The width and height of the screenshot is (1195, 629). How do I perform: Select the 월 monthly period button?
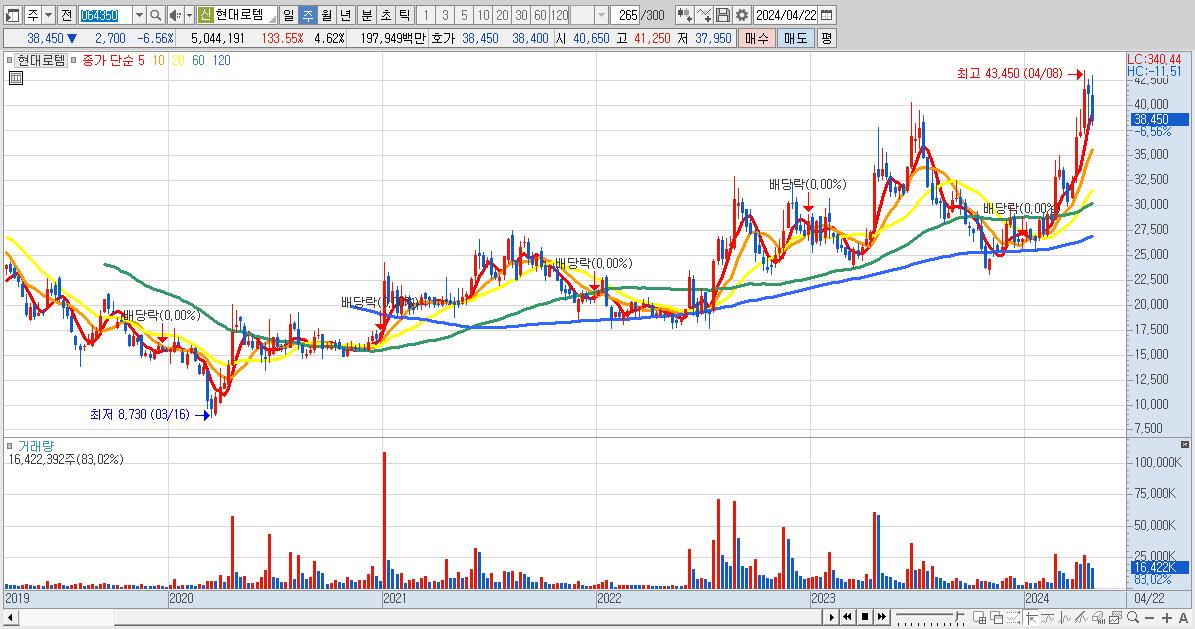[x=326, y=15]
